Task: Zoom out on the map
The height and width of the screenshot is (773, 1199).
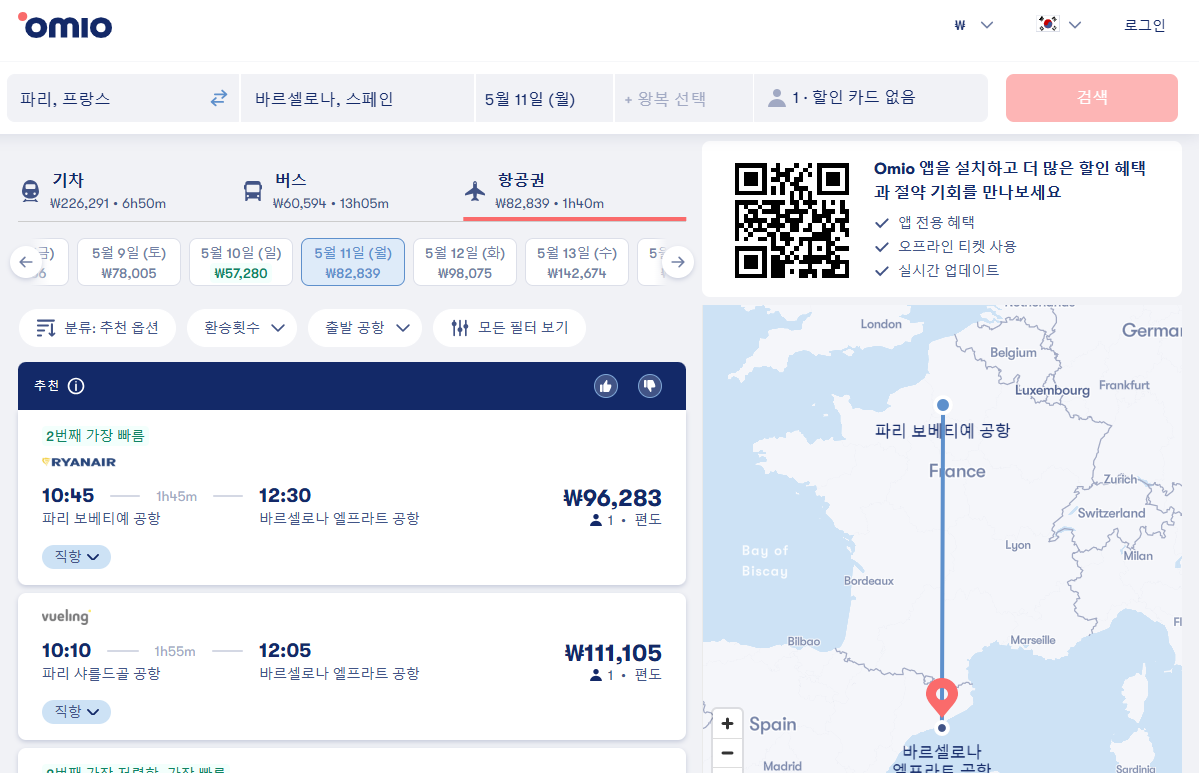Action: click(x=727, y=753)
